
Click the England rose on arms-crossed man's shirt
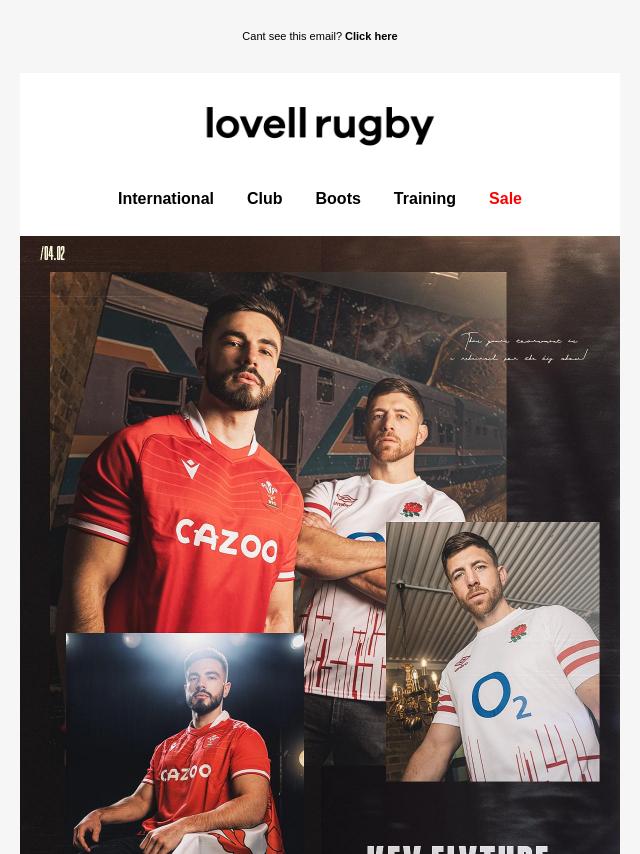coord(412,509)
